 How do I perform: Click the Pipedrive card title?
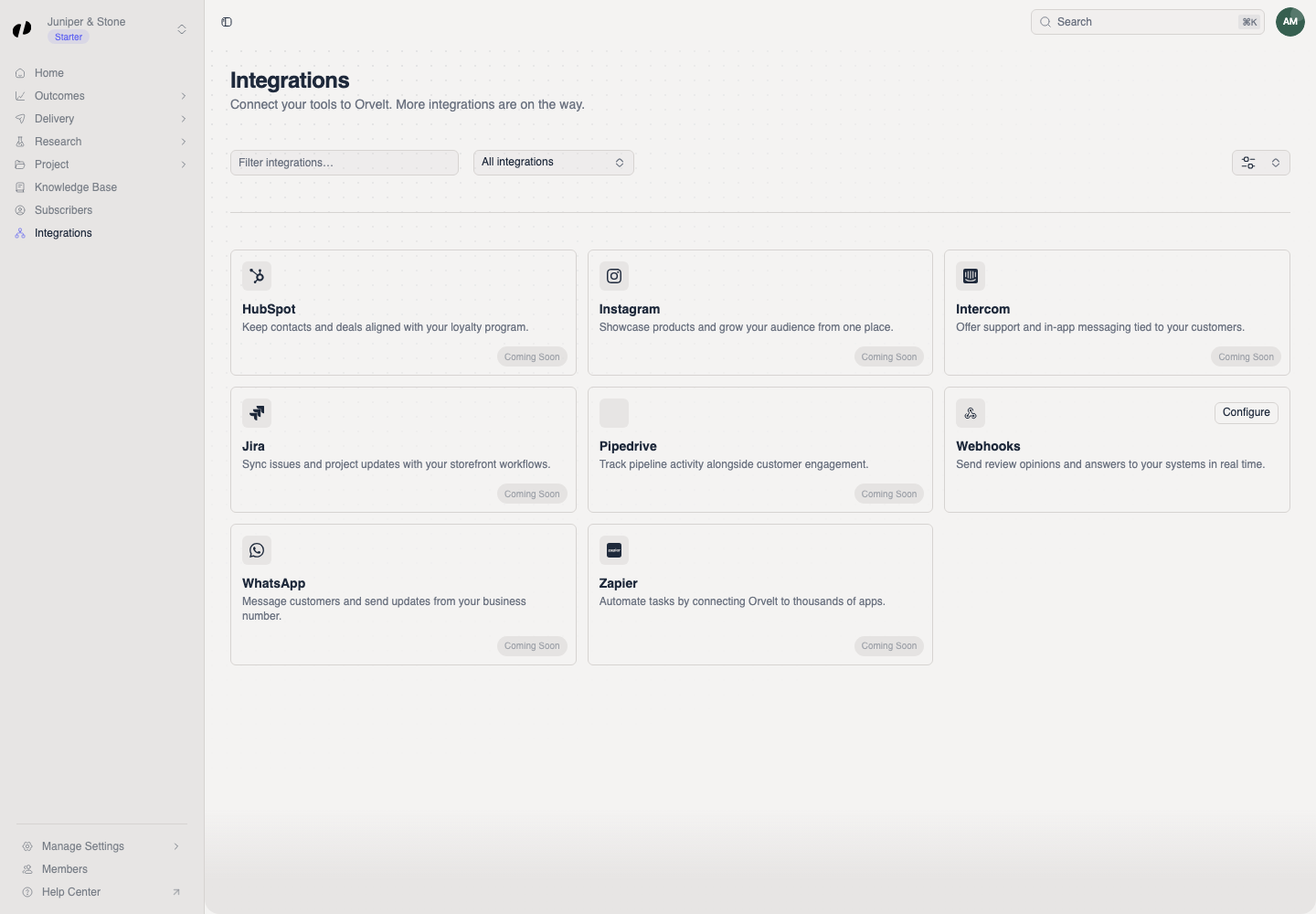[x=628, y=446]
